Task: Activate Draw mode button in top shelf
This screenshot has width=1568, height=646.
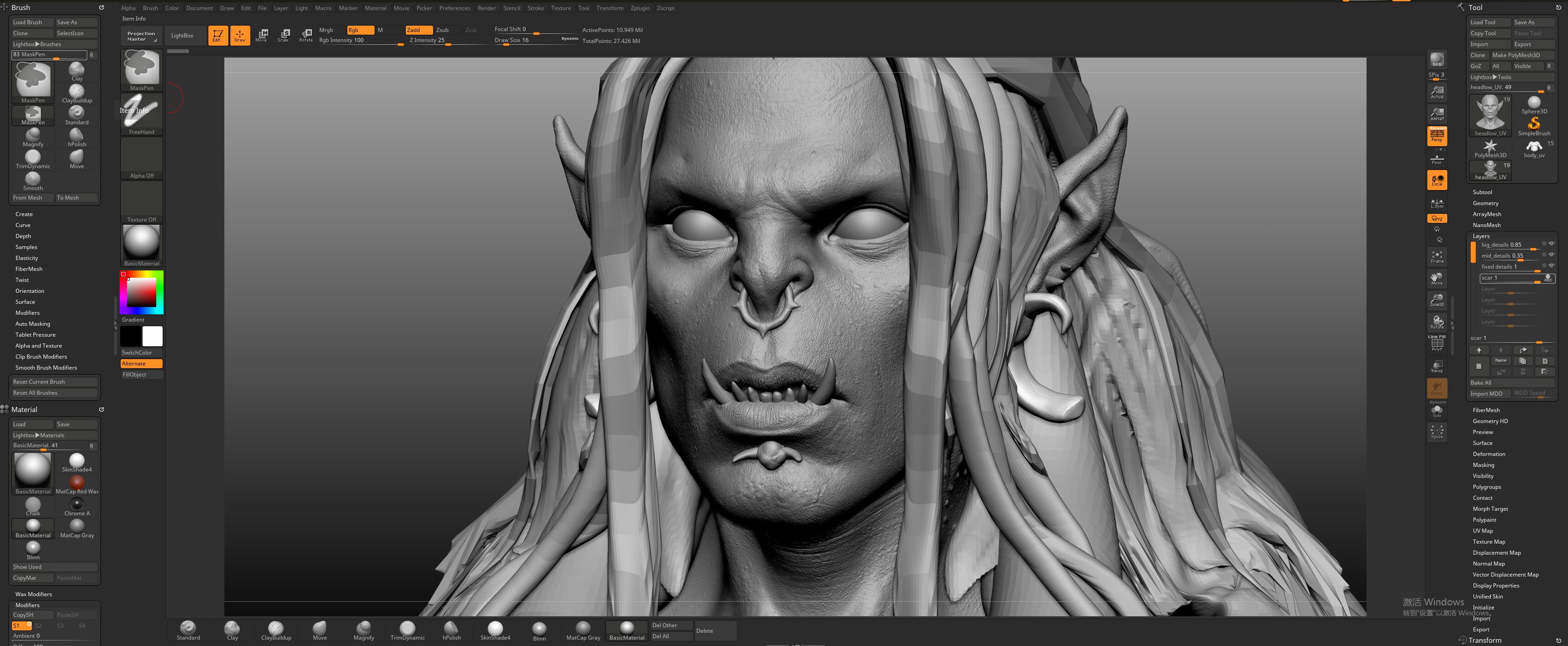Action: 240,35
